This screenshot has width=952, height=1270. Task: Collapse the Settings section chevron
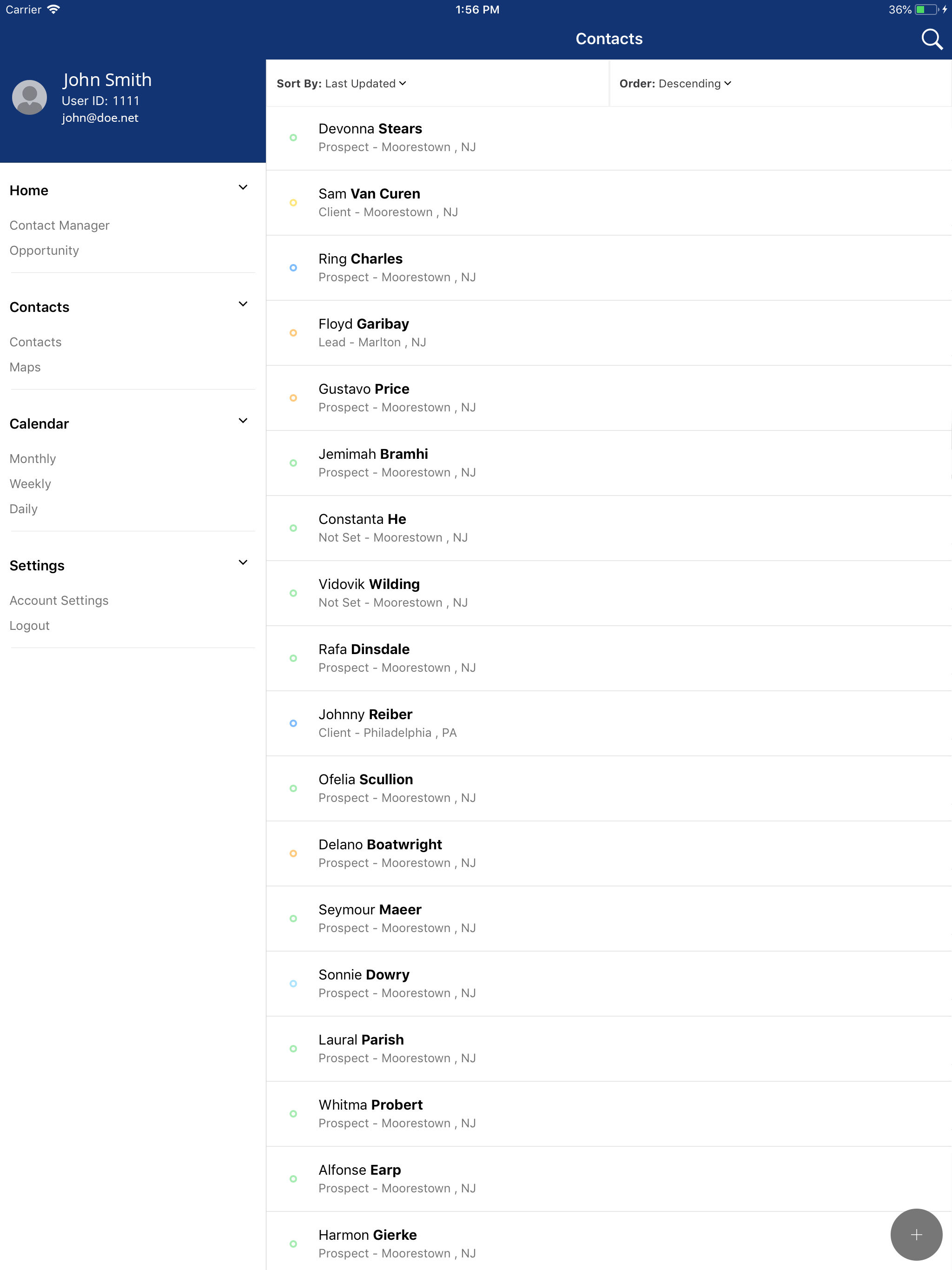click(243, 562)
